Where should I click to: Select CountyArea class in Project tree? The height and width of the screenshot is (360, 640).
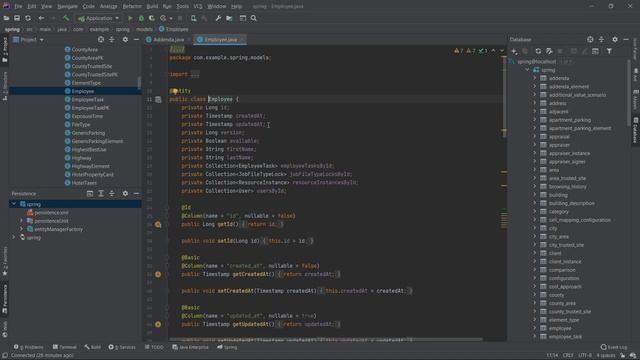pyautogui.click(x=84, y=50)
